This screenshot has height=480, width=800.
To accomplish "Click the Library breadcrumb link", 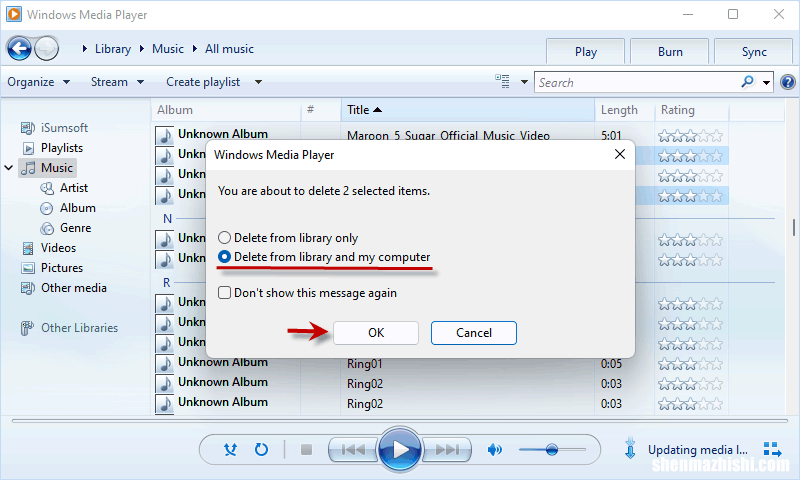I will click(x=113, y=49).
